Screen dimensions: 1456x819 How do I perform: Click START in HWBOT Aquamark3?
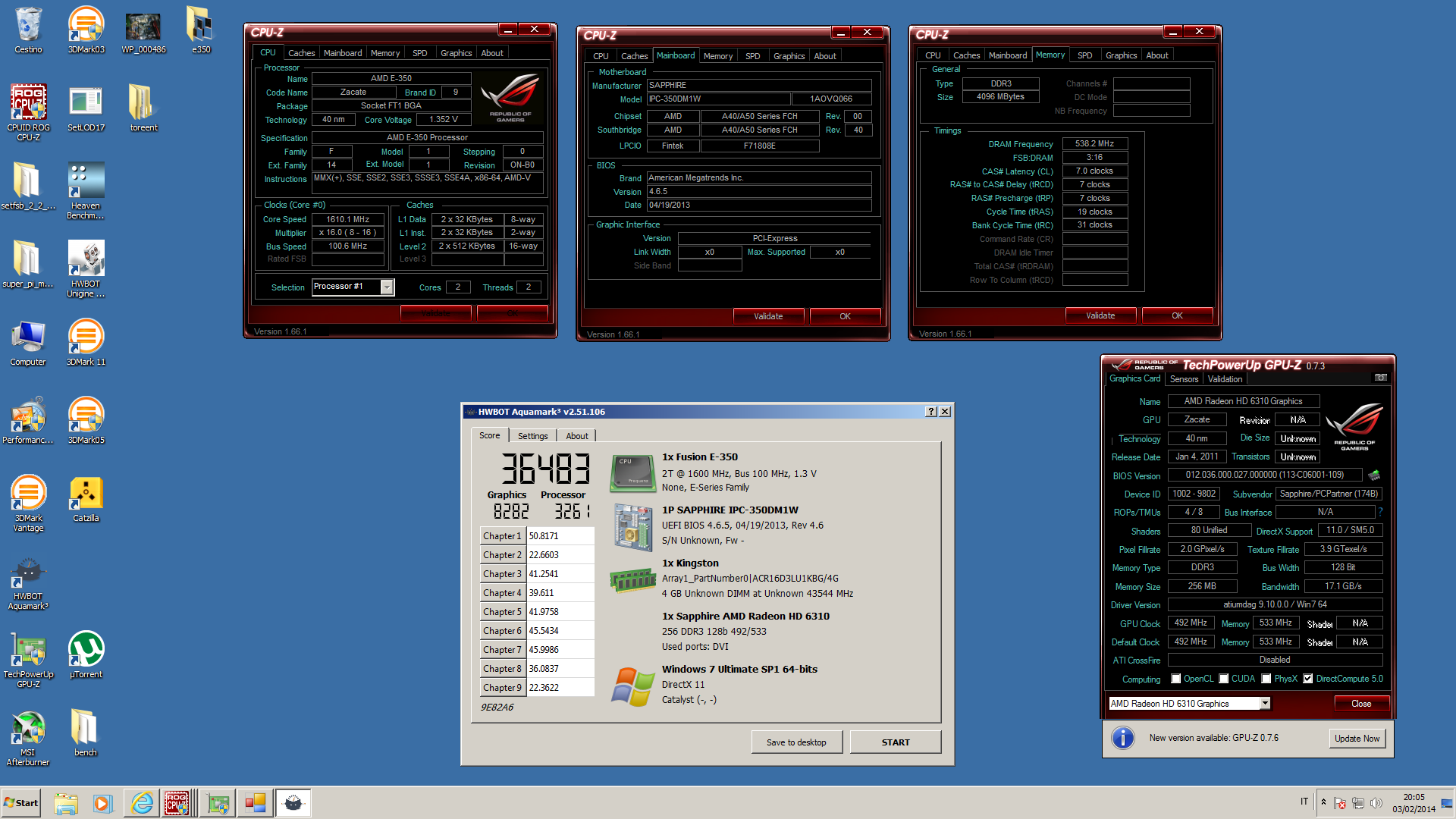click(x=896, y=742)
